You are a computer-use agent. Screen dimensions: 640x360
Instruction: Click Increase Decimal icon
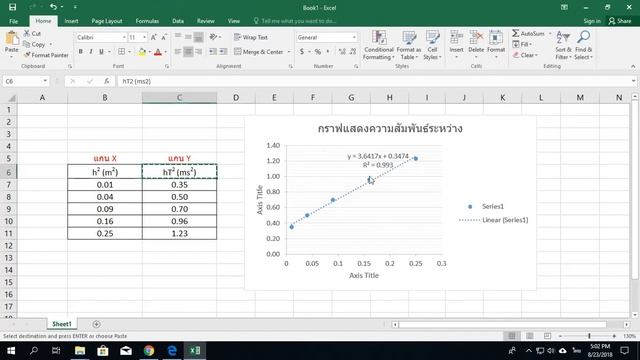click(x=342, y=52)
